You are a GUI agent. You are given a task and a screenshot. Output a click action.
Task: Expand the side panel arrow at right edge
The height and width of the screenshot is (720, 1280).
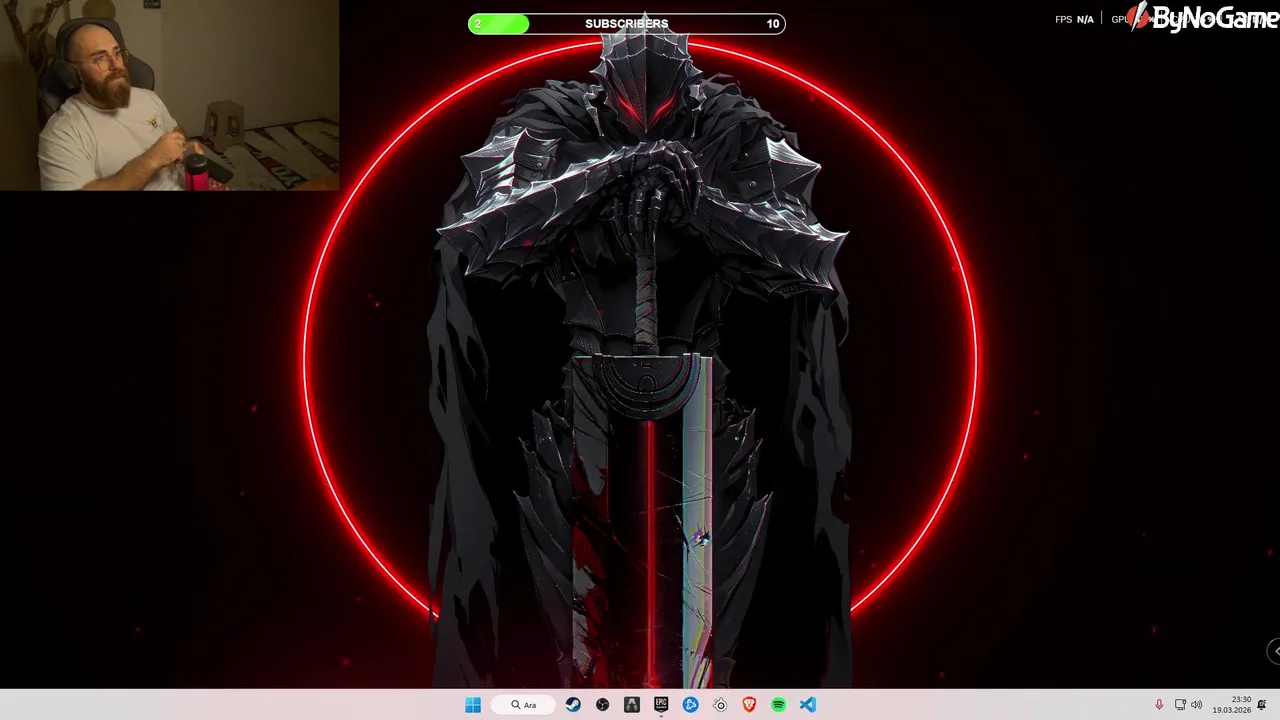(1274, 651)
